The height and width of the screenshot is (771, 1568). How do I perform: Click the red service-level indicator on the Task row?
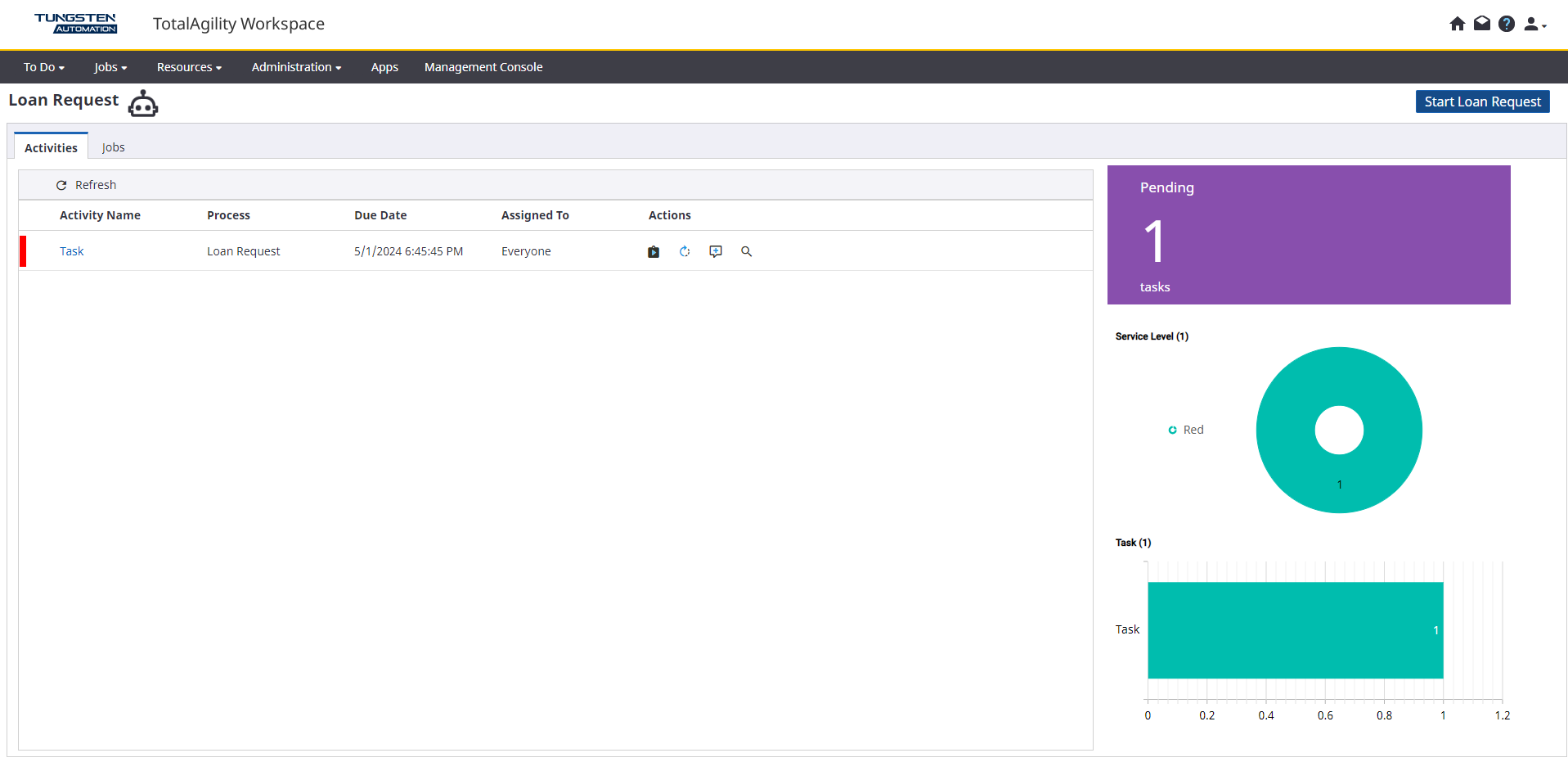tap(23, 251)
